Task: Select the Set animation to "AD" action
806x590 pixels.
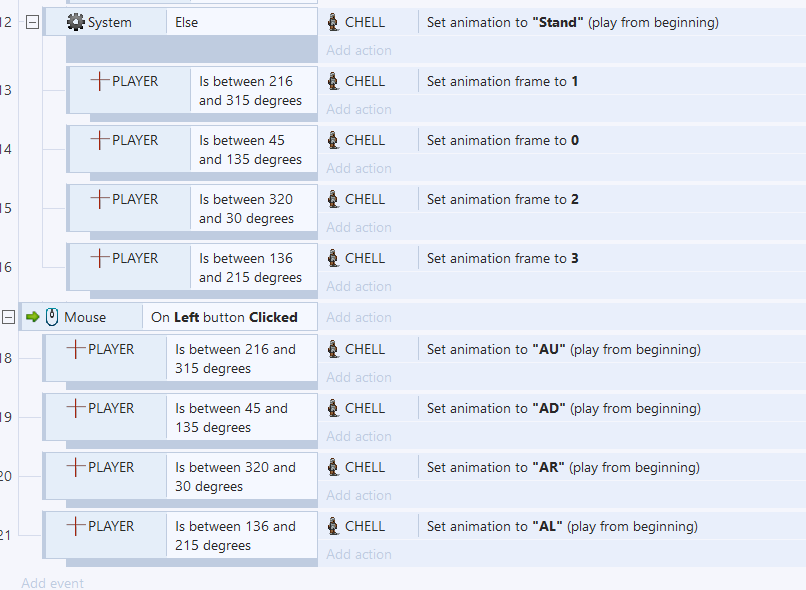Action: coord(563,408)
